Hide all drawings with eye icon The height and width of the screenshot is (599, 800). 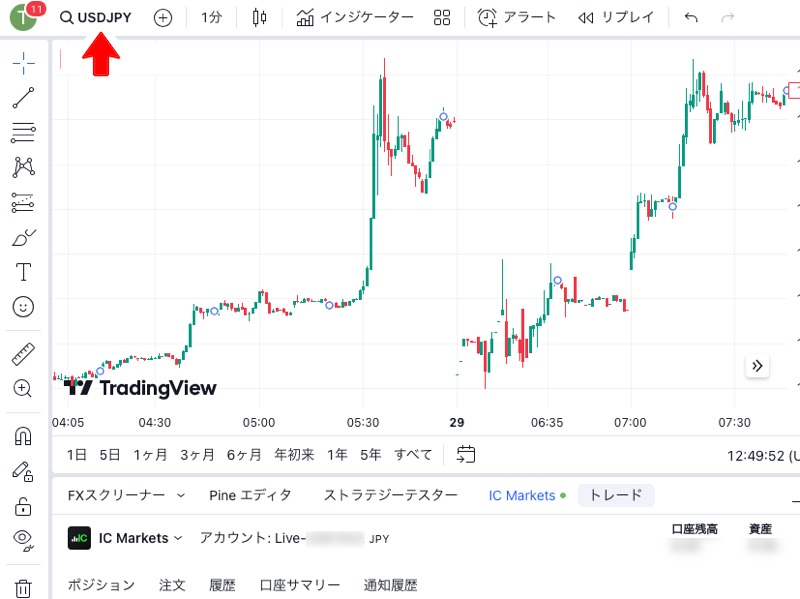point(23,540)
